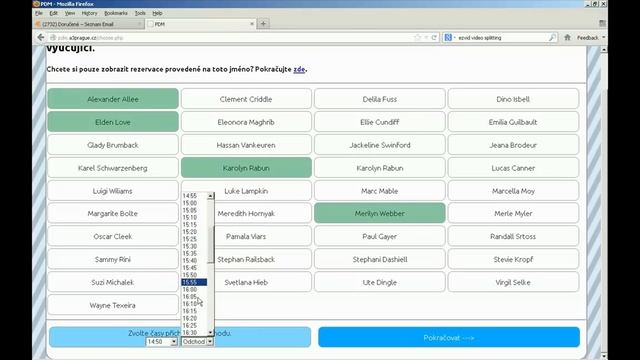Select teacher Randall Srtoss
Screen dimensions: 640x360
point(513,236)
